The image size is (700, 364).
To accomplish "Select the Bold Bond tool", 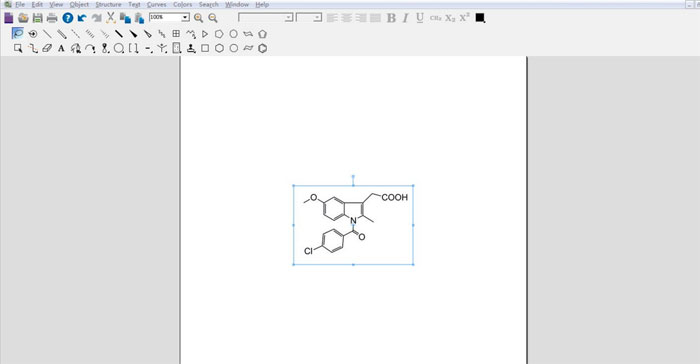I will click(x=119, y=34).
